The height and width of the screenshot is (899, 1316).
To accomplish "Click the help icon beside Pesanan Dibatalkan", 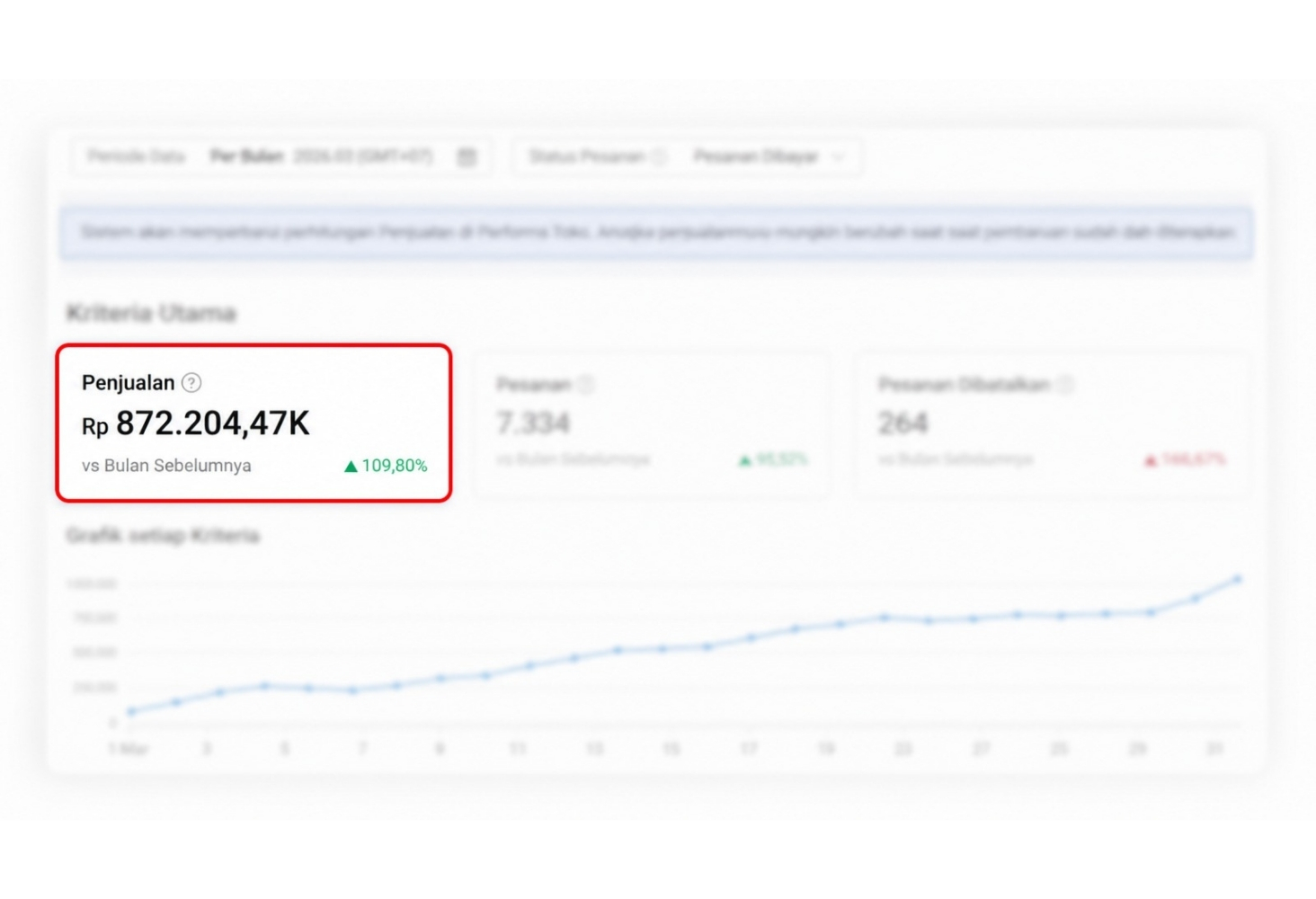I will 1065,385.
